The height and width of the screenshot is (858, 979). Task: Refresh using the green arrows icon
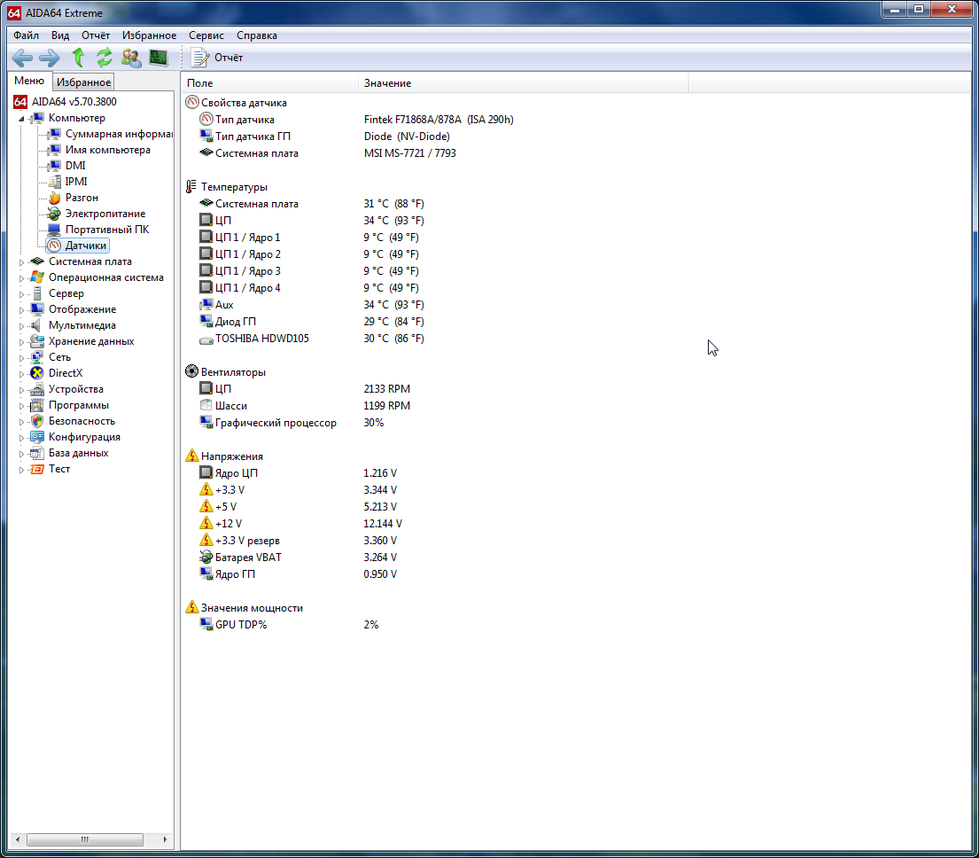click(104, 57)
